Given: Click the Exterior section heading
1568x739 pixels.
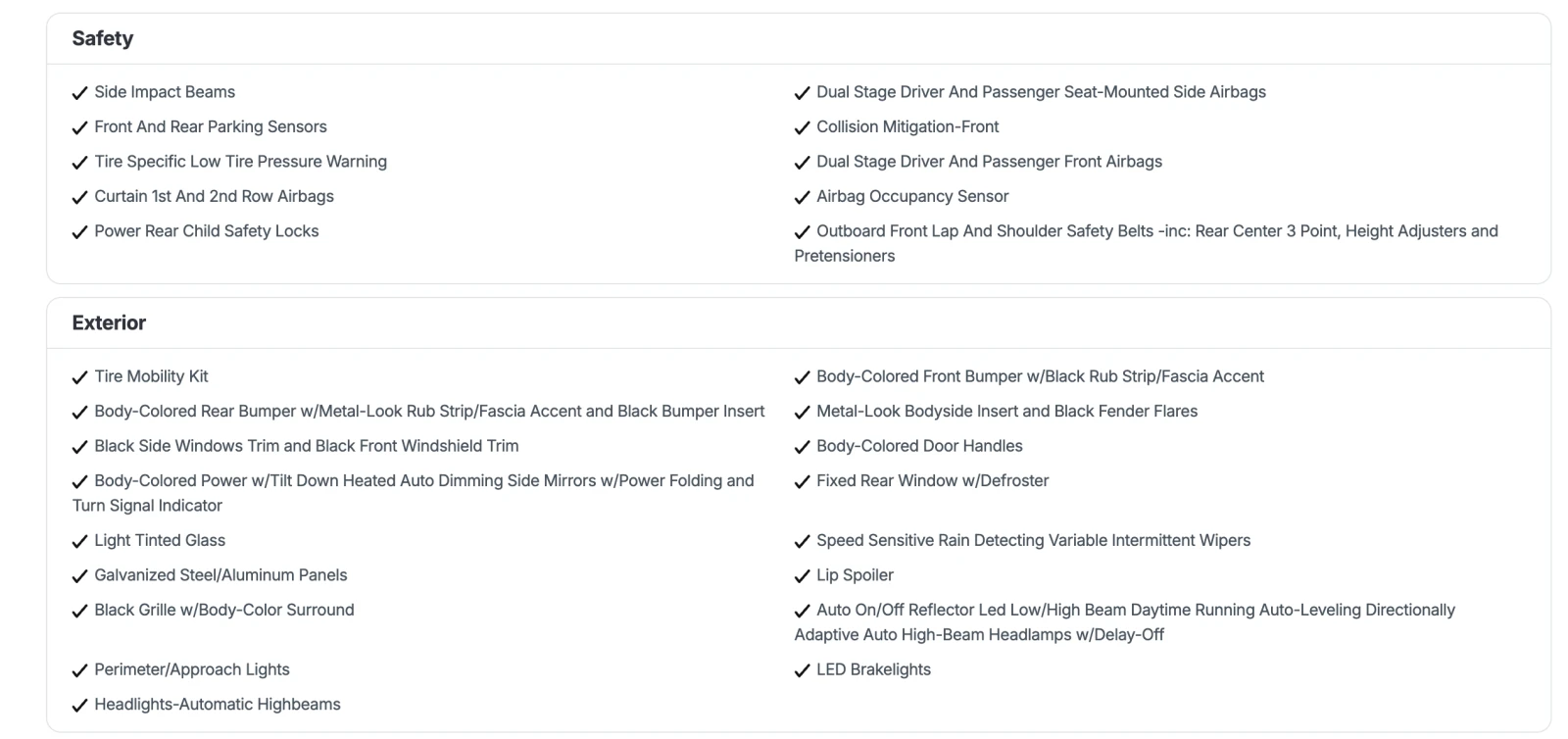Looking at the screenshot, I should 109,322.
